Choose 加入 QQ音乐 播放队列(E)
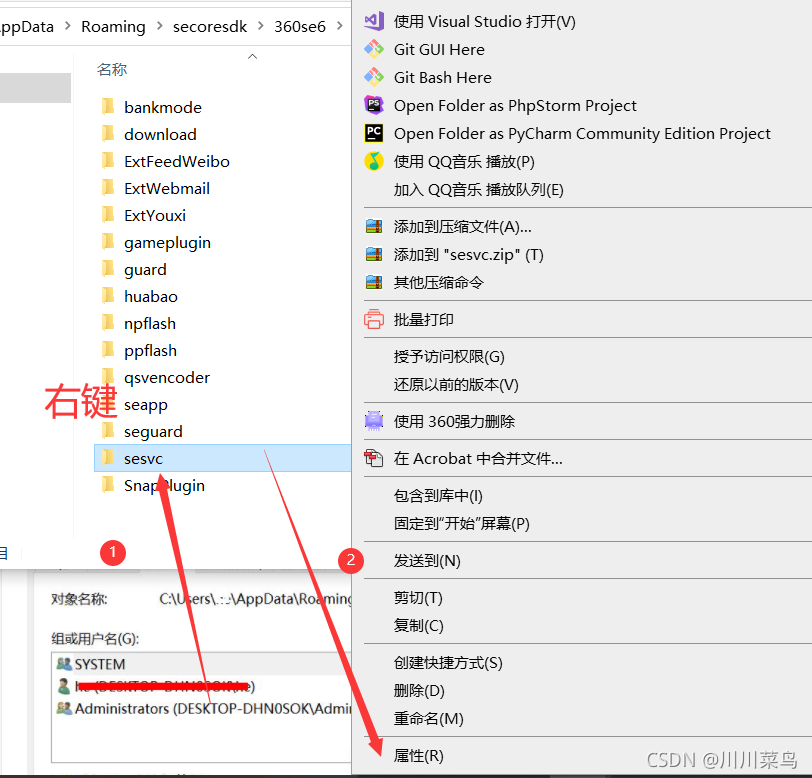 tap(478, 189)
